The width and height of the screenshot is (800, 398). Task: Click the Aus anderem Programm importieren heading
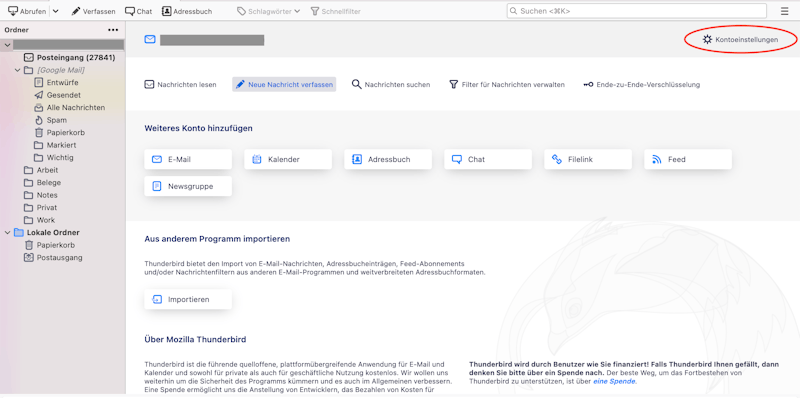tap(217, 239)
